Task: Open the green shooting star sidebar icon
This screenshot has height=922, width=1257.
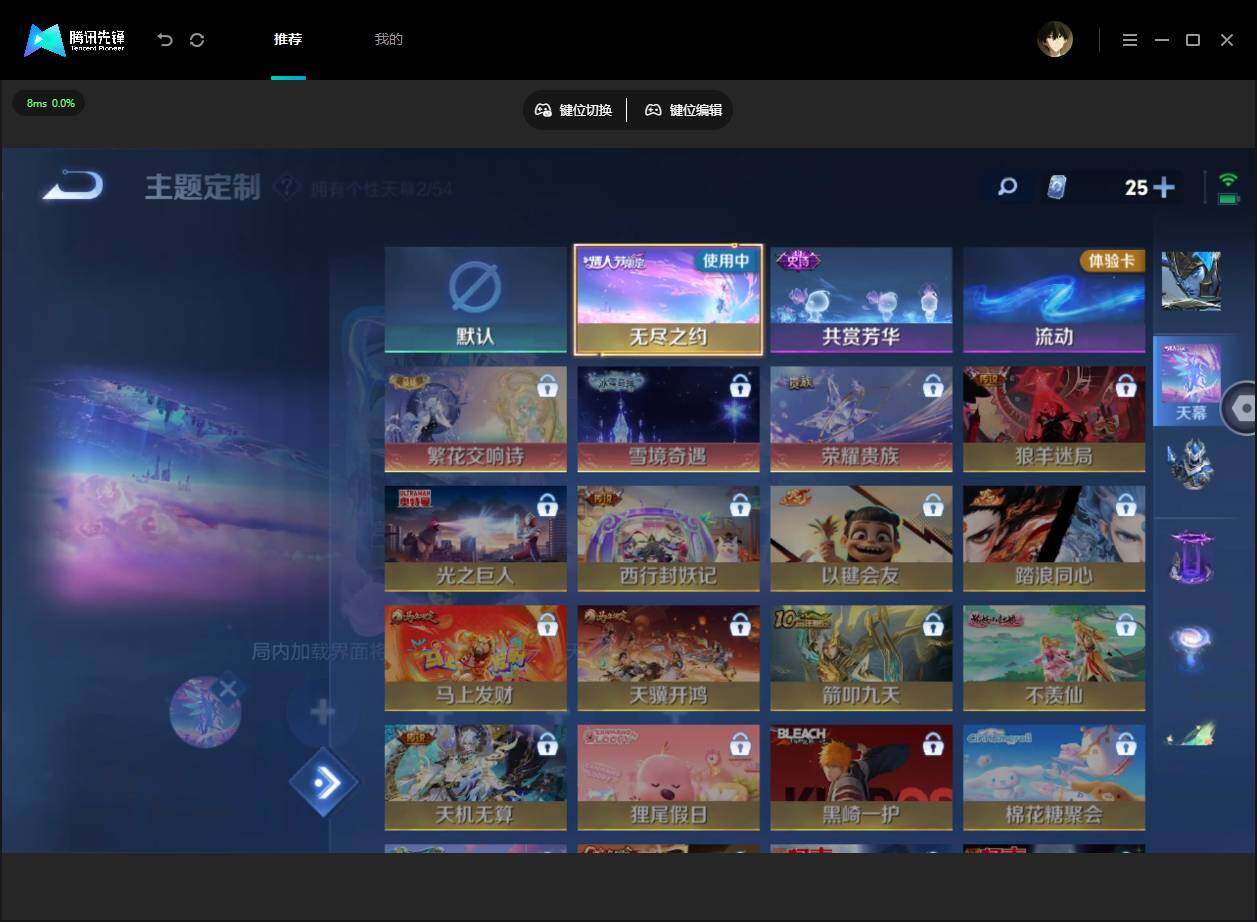Action: (1191, 734)
